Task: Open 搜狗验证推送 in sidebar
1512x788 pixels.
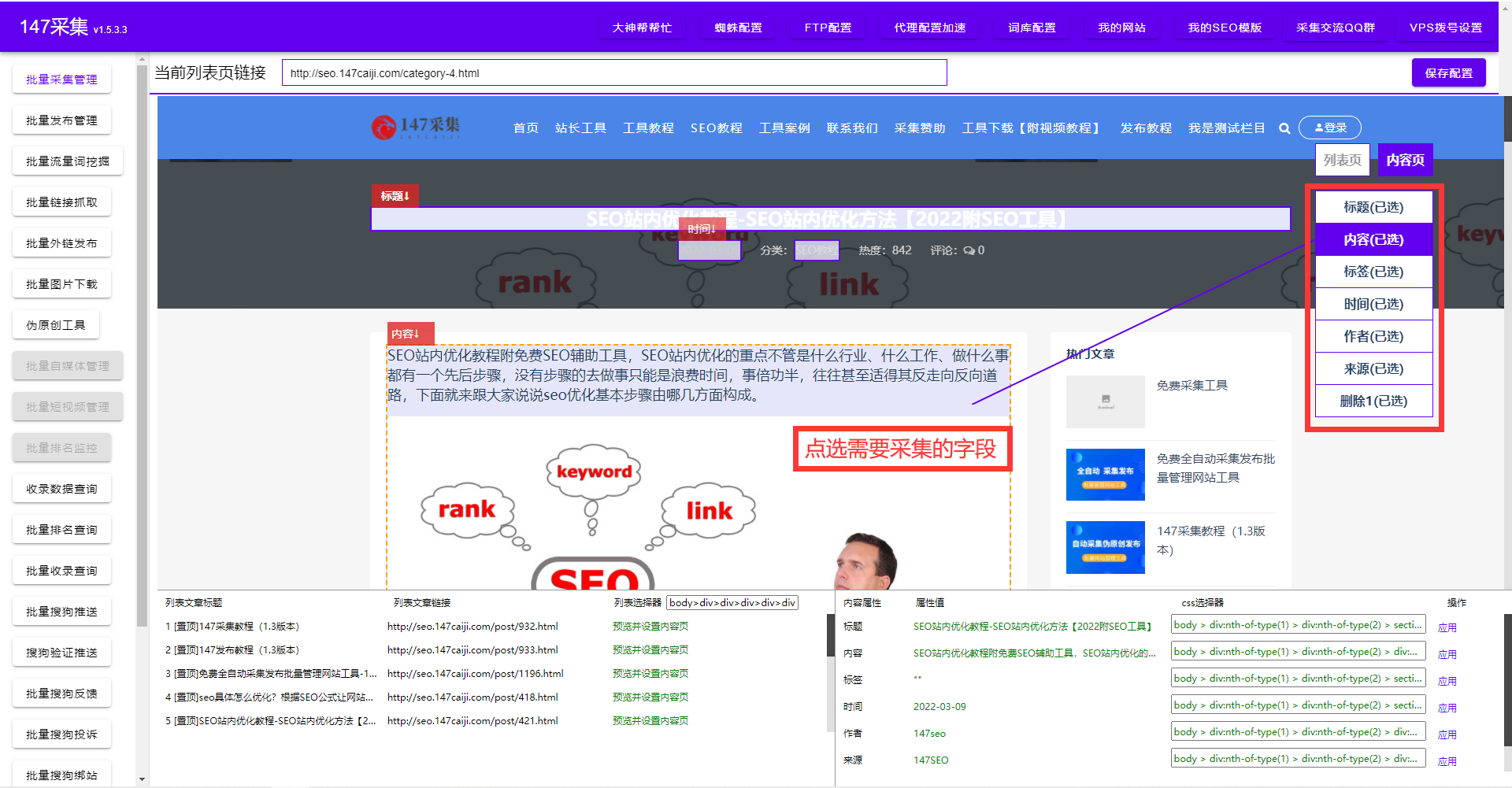Action: click(61, 653)
